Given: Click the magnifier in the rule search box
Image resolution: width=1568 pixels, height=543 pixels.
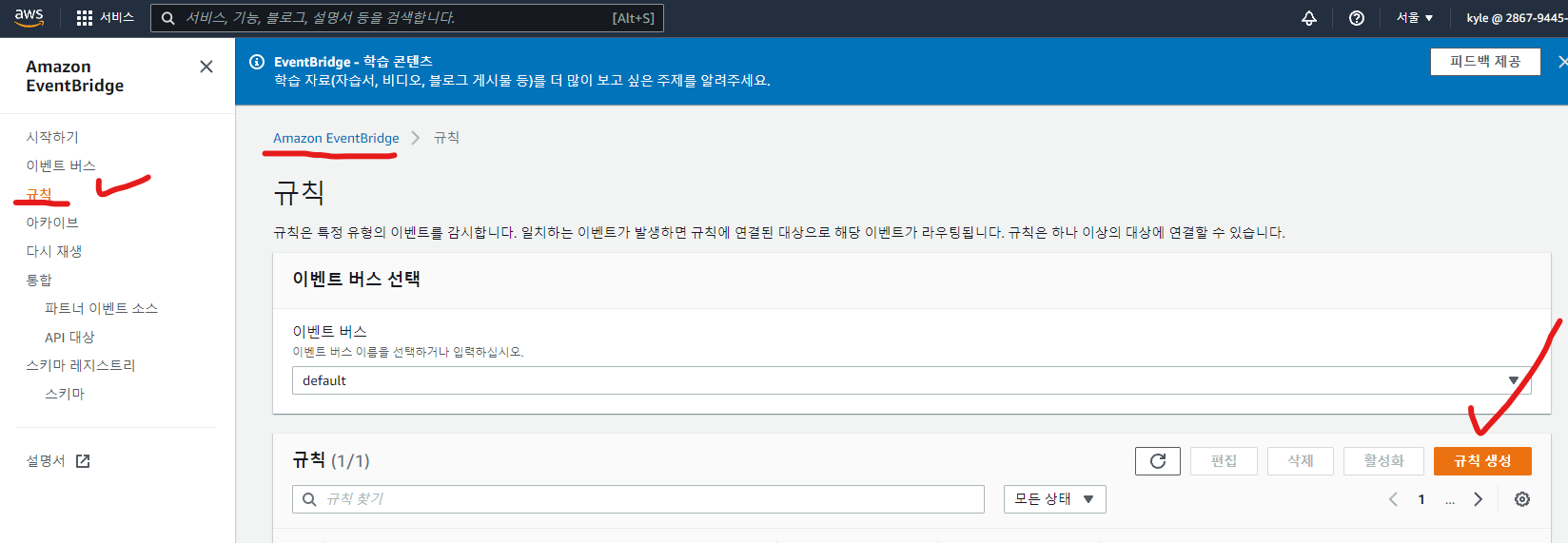Looking at the screenshot, I should (309, 499).
